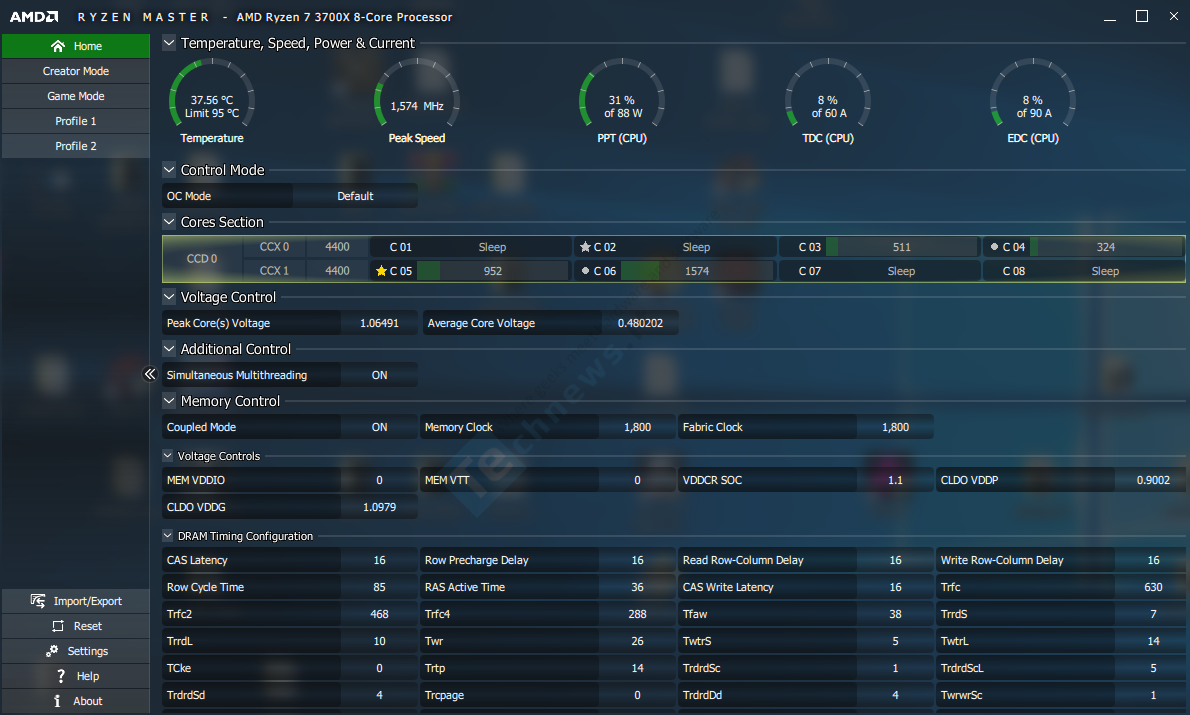Click the Import/Export button
Image resolution: width=1190 pixels, height=715 pixels.
coord(76,601)
